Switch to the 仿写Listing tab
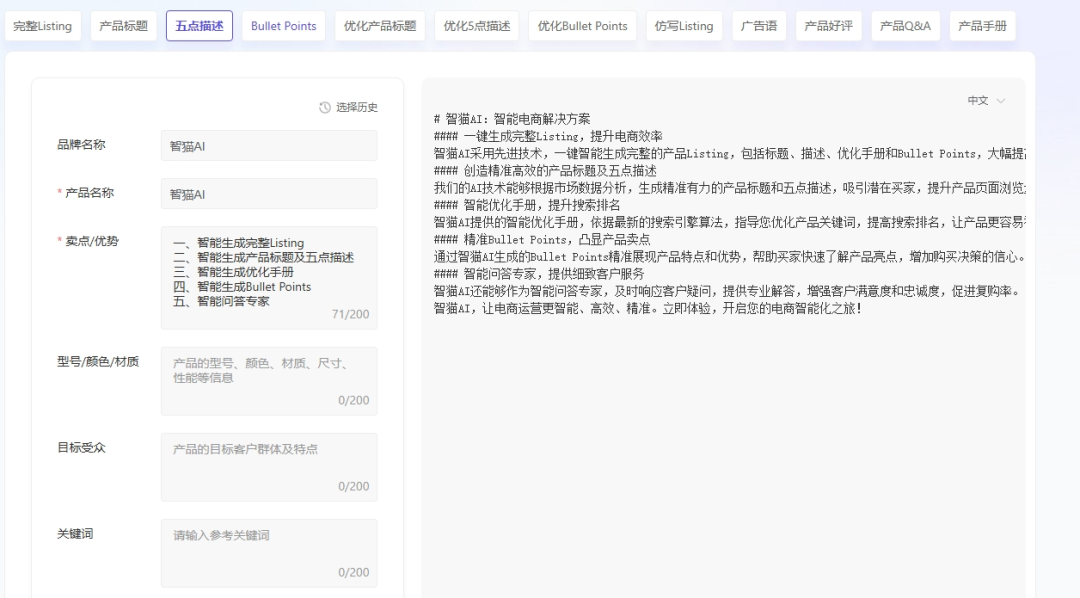The image size is (1080, 598). click(683, 26)
